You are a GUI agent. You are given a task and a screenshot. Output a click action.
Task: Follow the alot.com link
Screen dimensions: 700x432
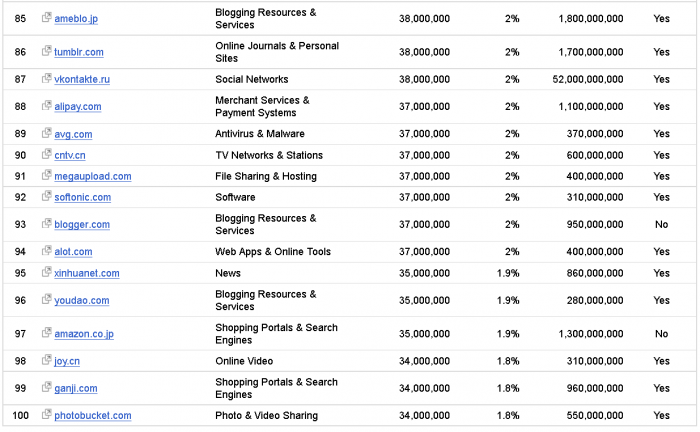(x=73, y=252)
